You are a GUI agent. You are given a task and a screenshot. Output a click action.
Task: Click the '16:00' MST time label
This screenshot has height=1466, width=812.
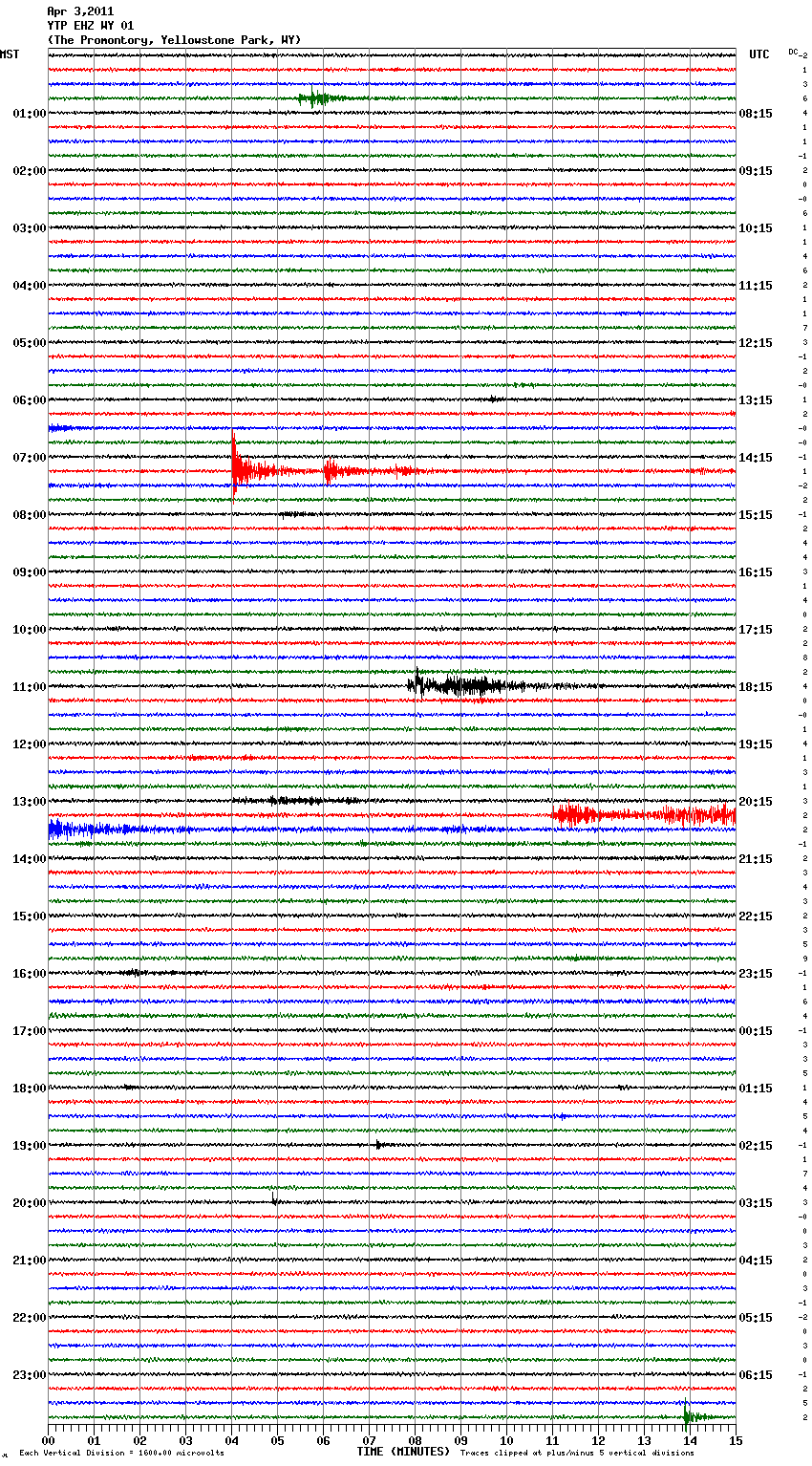[30, 974]
